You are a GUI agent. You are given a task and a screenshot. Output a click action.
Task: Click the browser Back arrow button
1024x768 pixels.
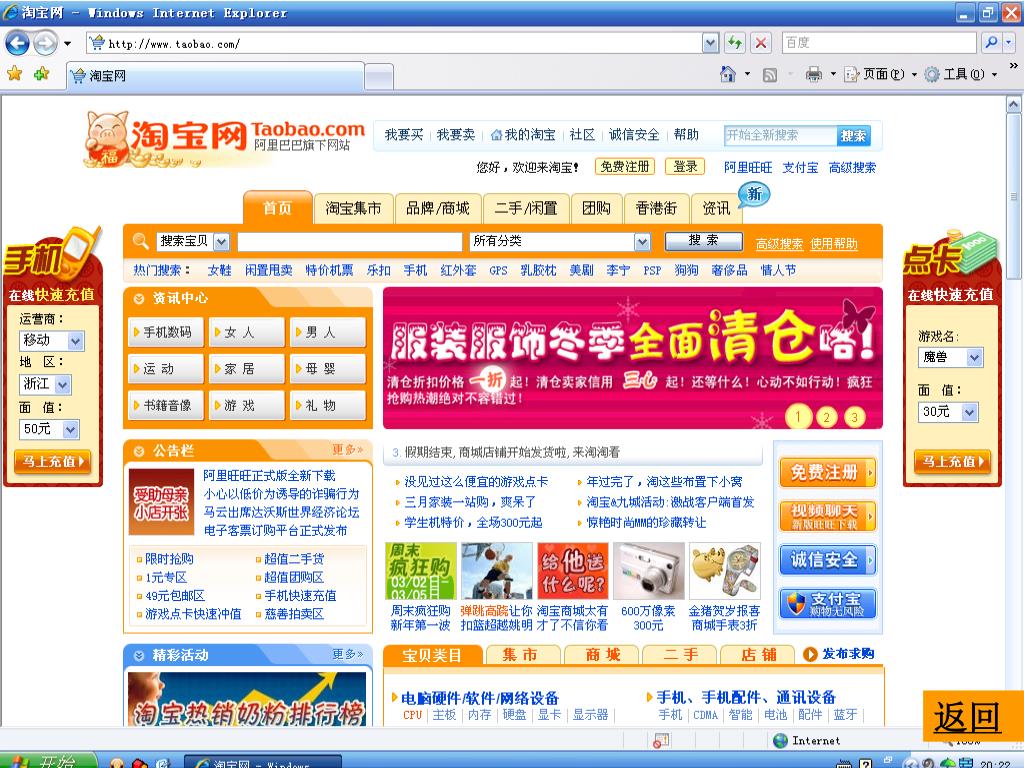click(17, 44)
